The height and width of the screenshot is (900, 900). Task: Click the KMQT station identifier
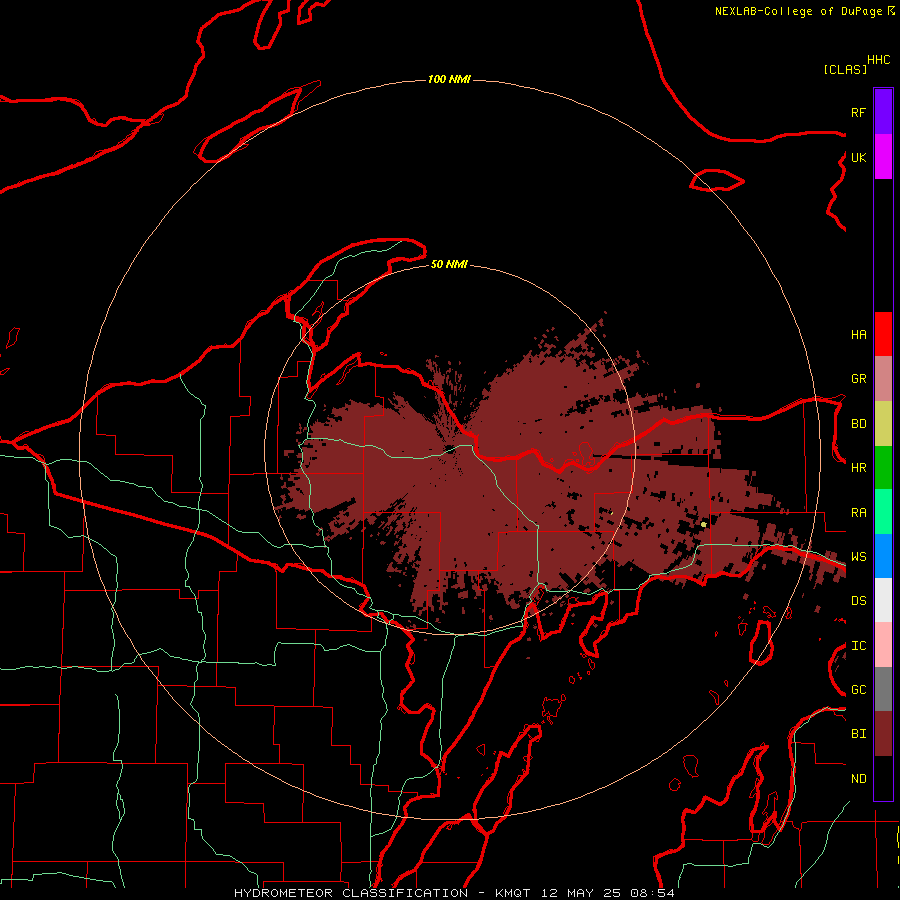click(512, 893)
